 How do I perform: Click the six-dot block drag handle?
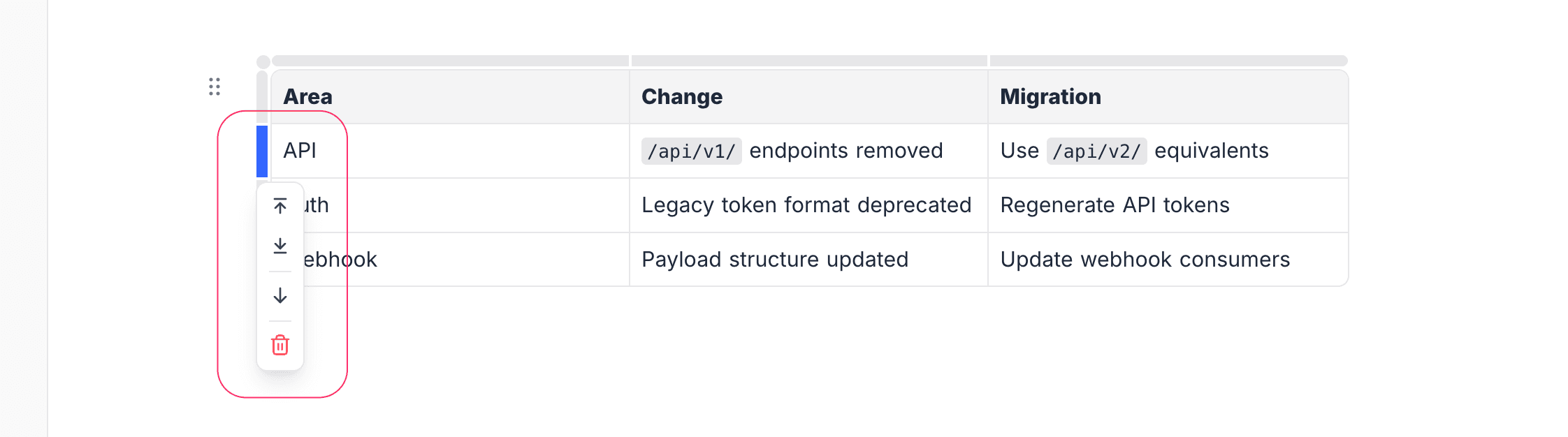(215, 87)
